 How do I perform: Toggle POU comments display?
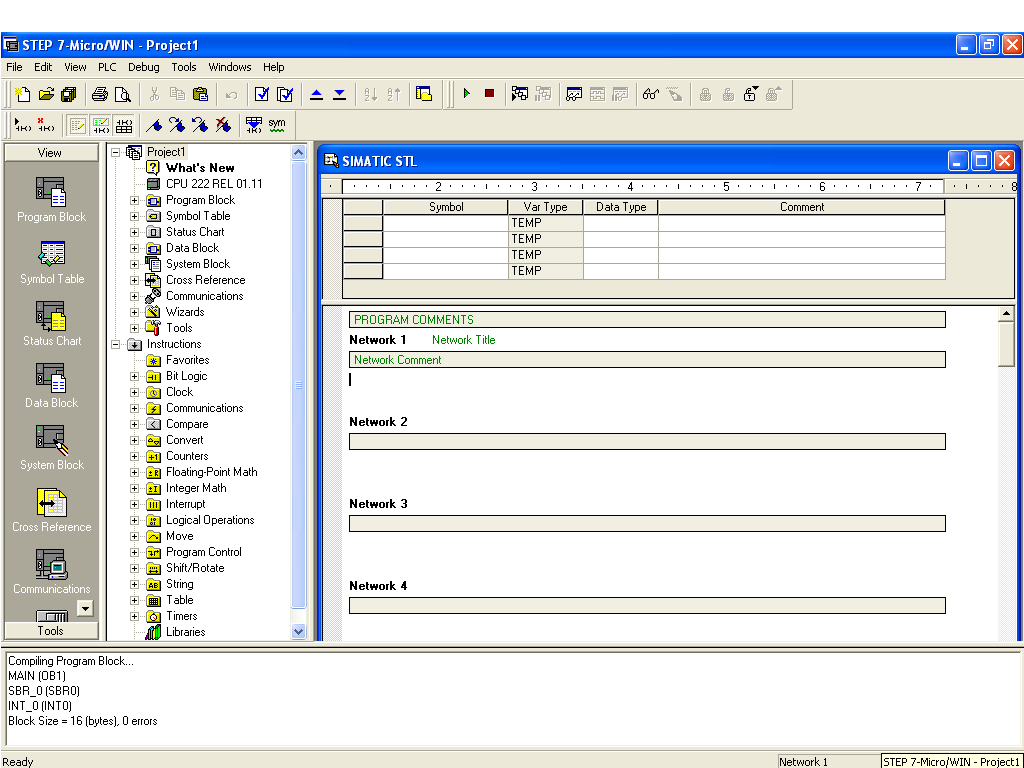tap(77, 124)
